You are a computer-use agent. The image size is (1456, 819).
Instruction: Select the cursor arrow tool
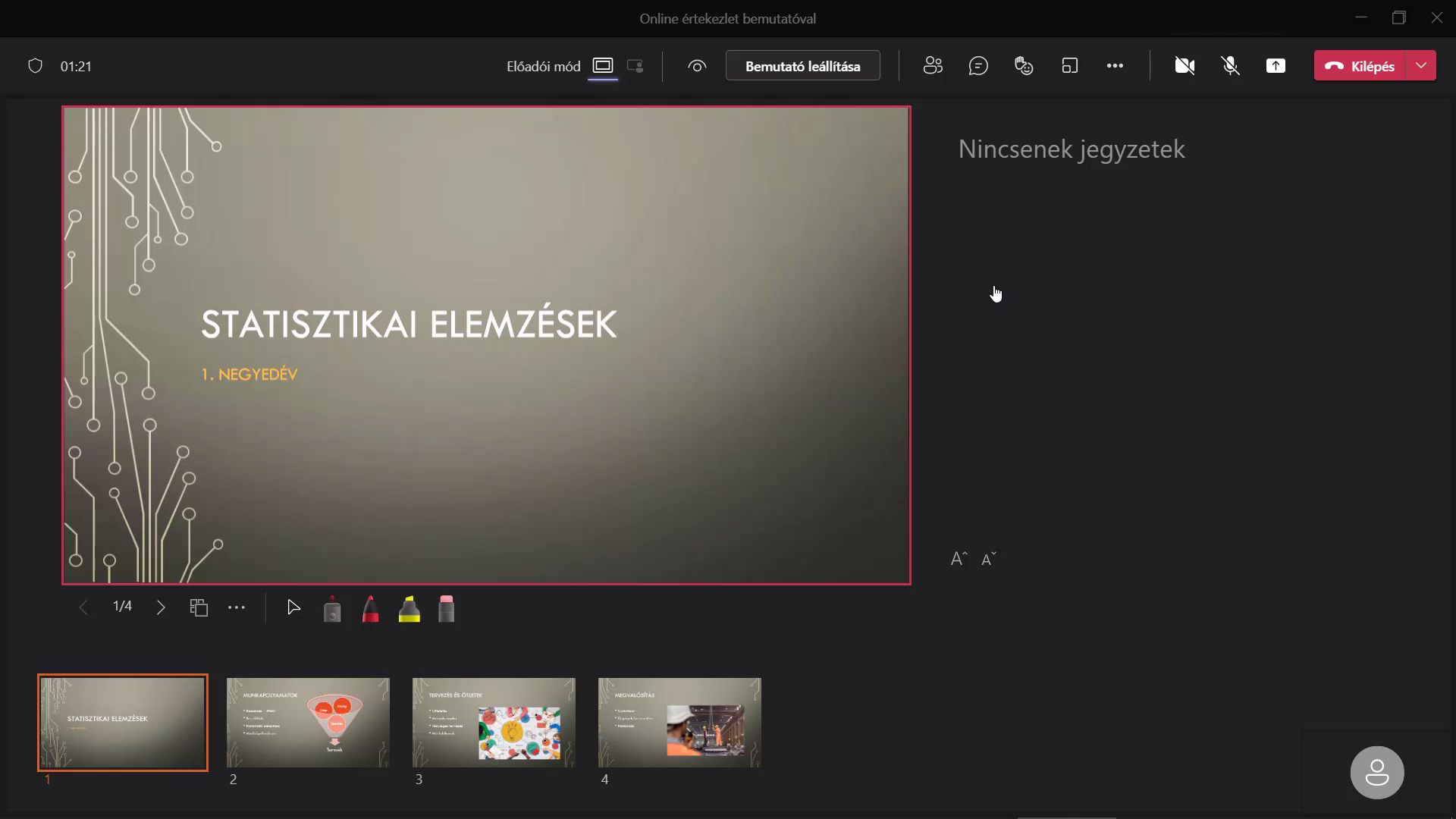click(x=293, y=607)
